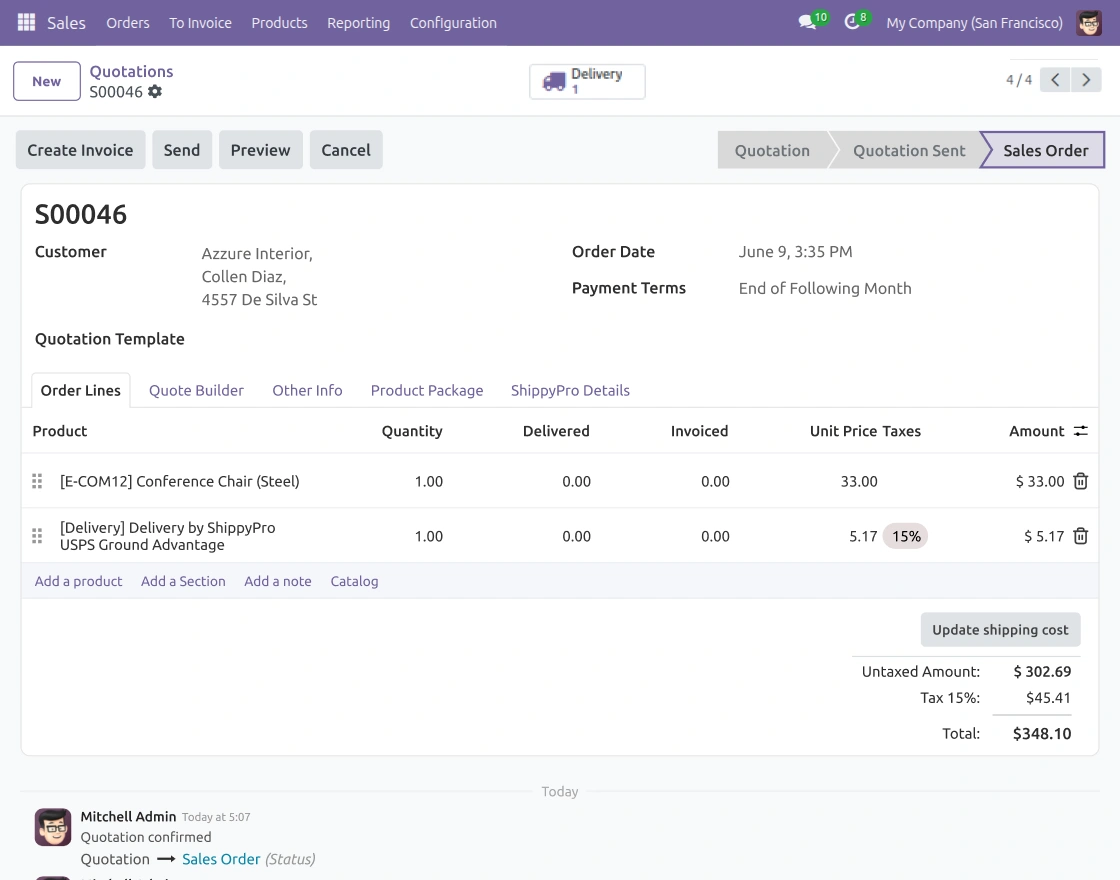Image resolution: width=1120 pixels, height=880 pixels.
Task: Open the company switcher My Company
Action: (x=974, y=23)
